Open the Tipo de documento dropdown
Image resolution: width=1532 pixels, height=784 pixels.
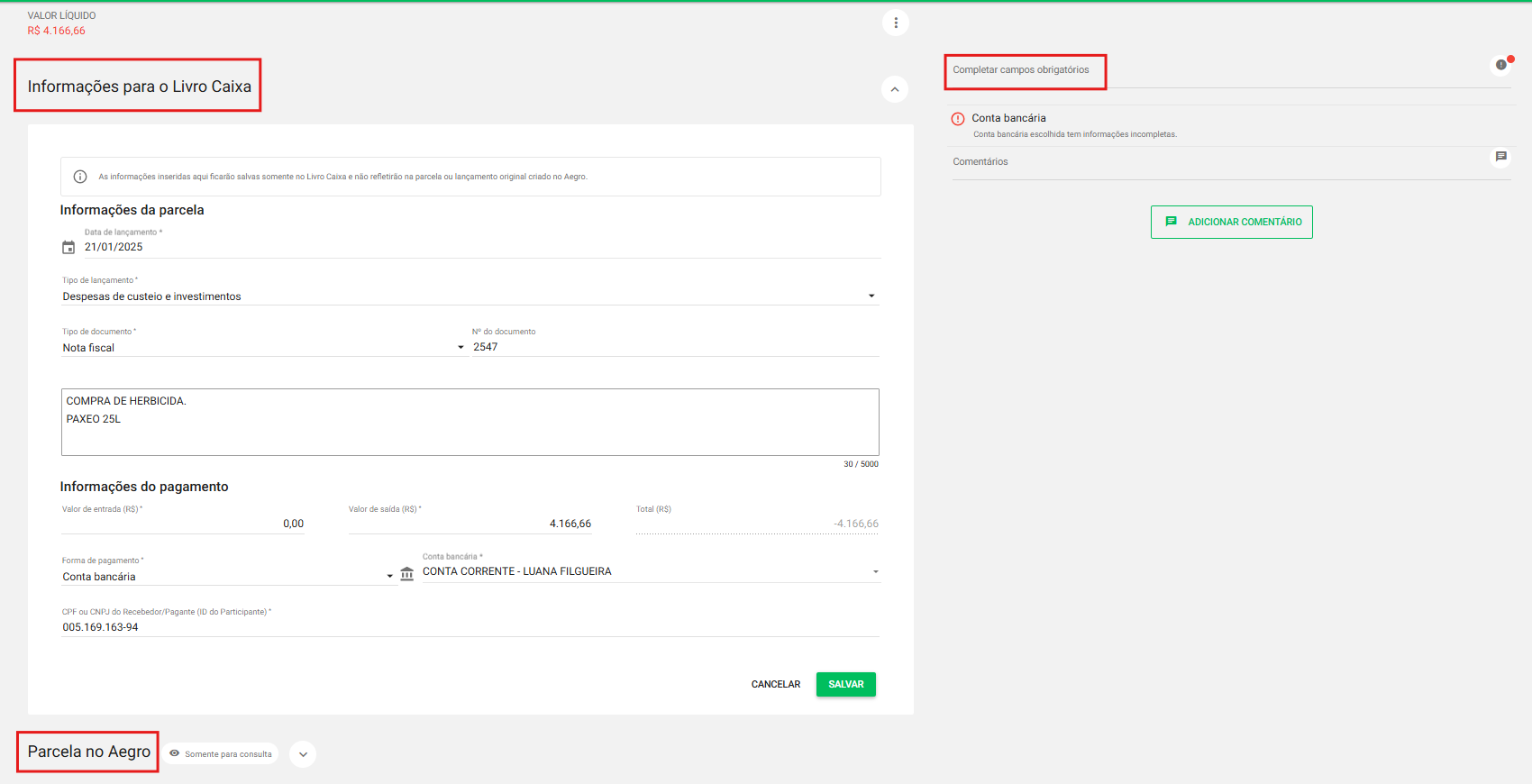coord(461,348)
